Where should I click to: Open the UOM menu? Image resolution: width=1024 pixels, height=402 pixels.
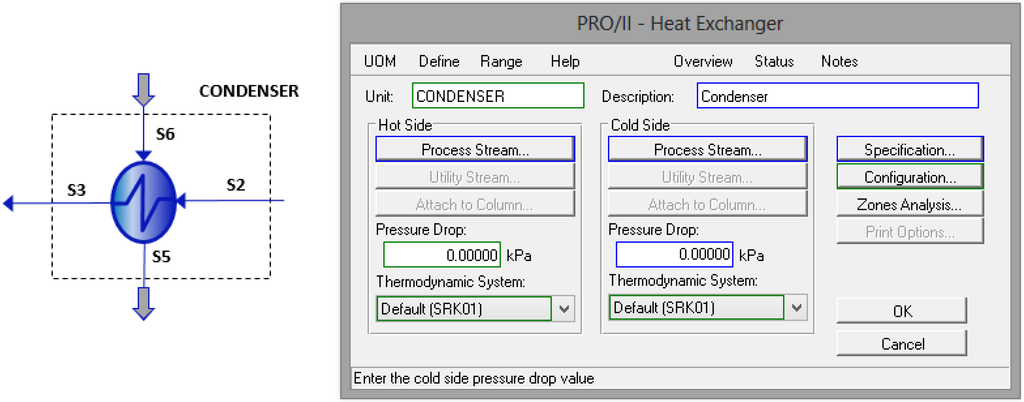(x=380, y=61)
